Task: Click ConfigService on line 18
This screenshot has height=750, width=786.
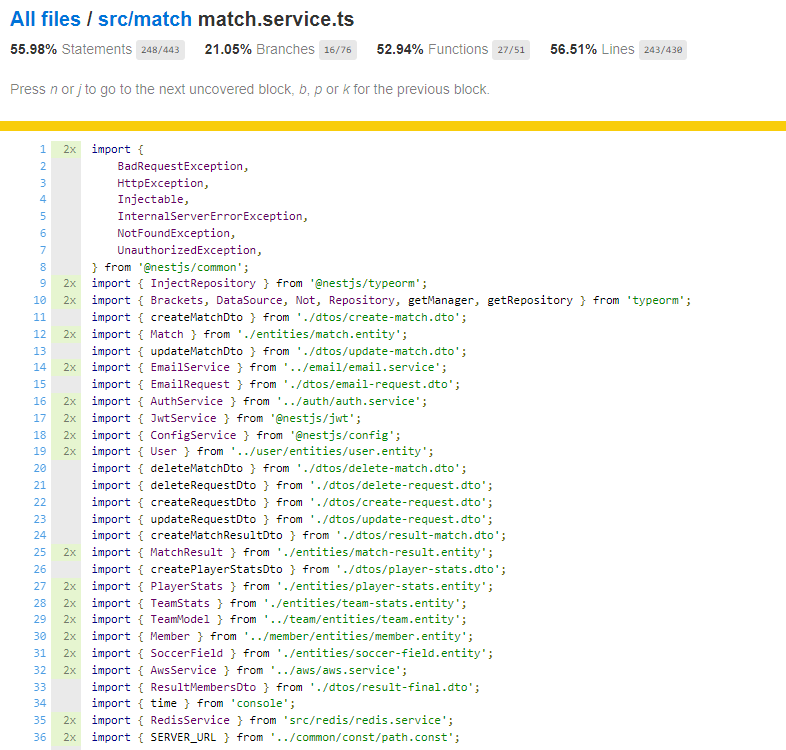Action: click(x=193, y=436)
